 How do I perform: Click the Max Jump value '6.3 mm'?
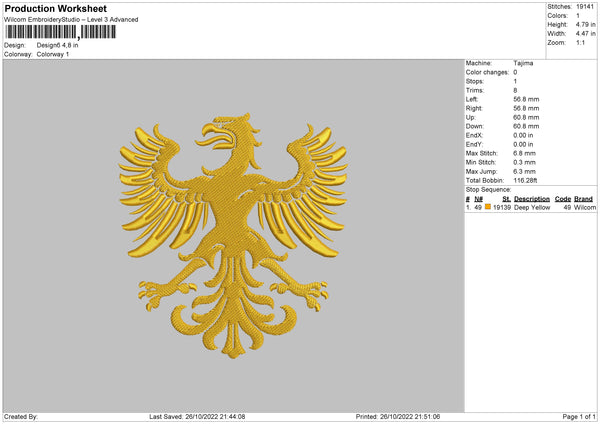pos(525,172)
